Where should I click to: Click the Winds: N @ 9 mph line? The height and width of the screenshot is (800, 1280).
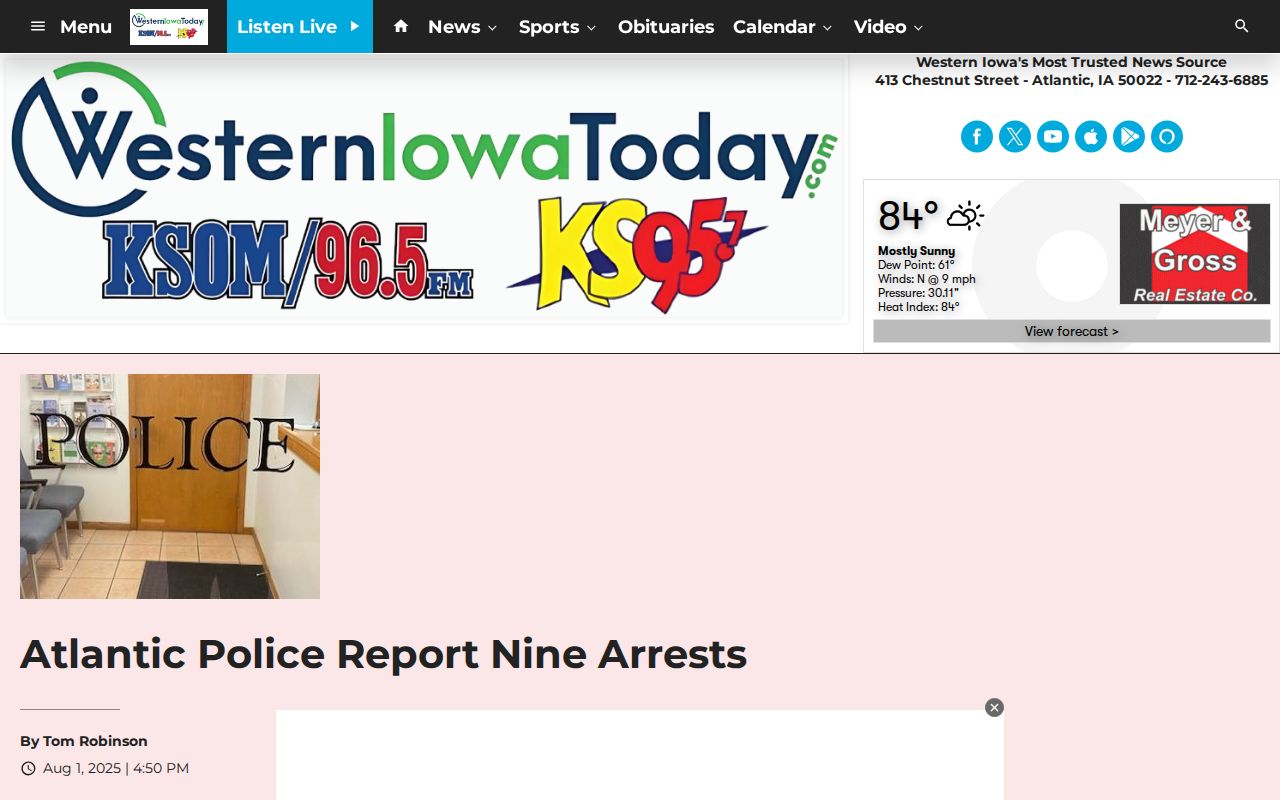click(926, 279)
